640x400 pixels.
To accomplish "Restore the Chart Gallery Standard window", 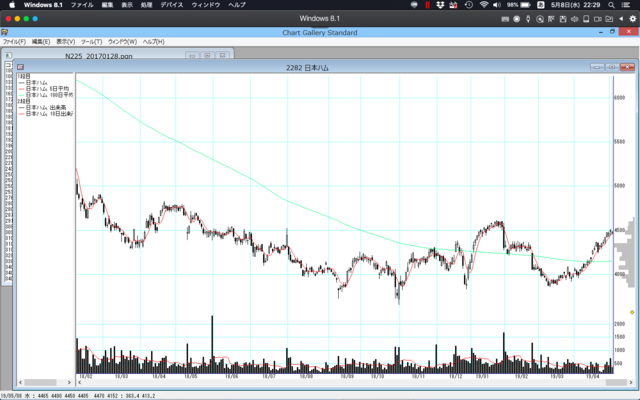I will coord(612,32).
